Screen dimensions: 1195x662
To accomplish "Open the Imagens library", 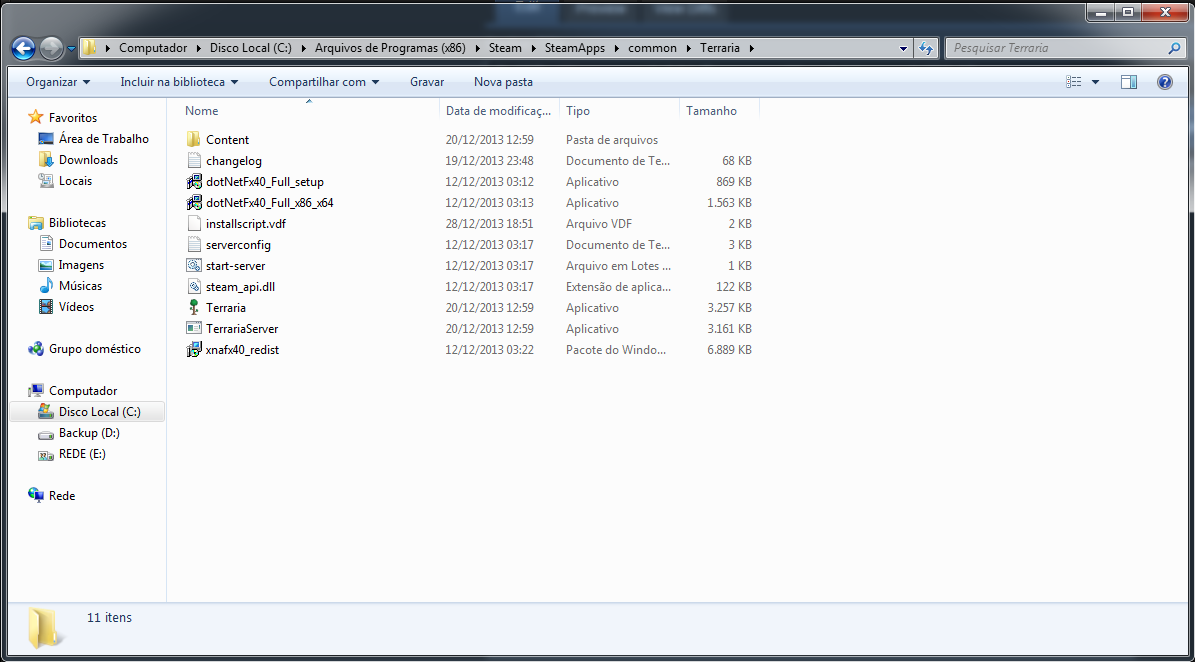I will tap(81, 265).
